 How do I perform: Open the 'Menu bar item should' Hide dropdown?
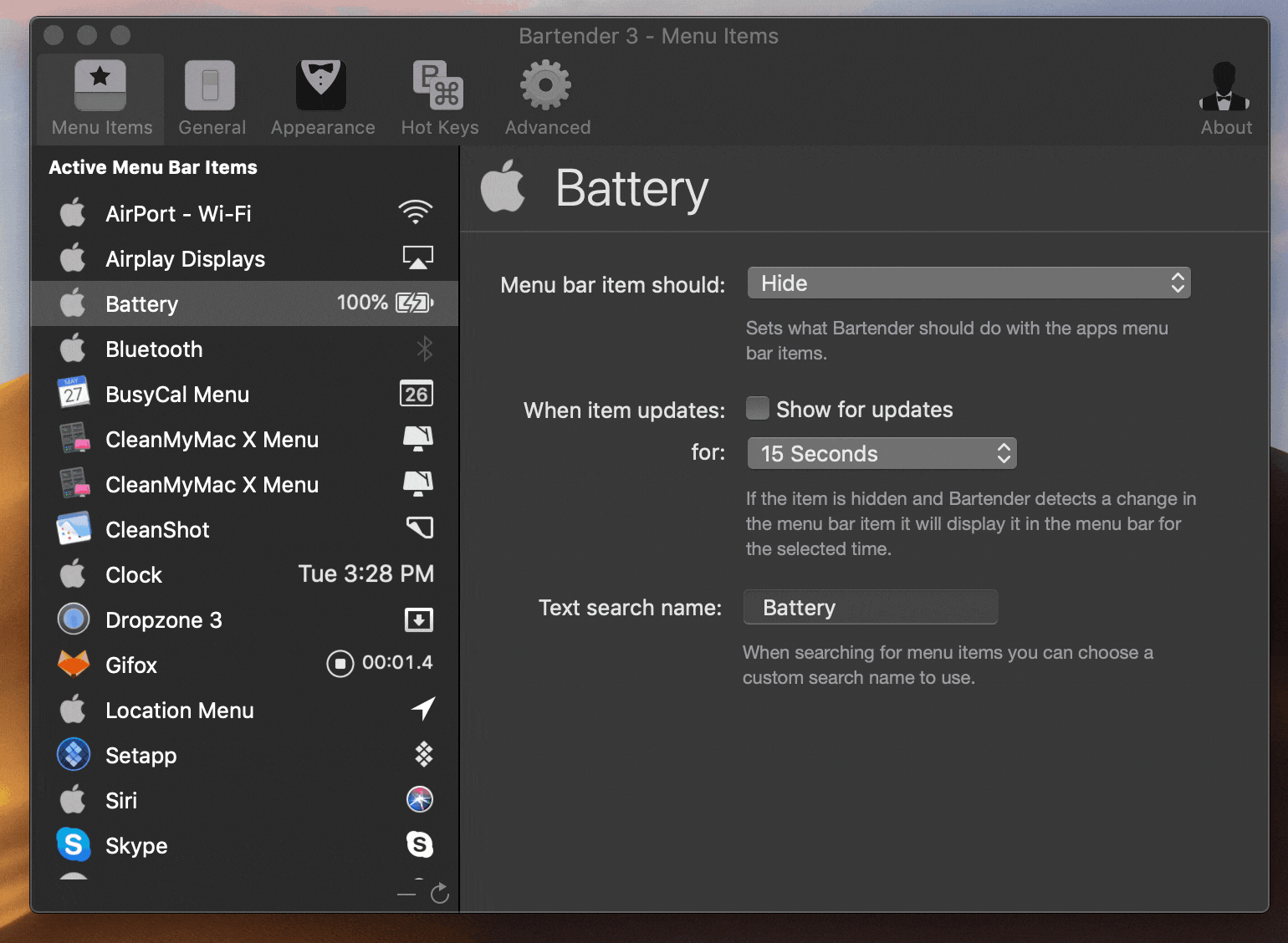coord(969,283)
